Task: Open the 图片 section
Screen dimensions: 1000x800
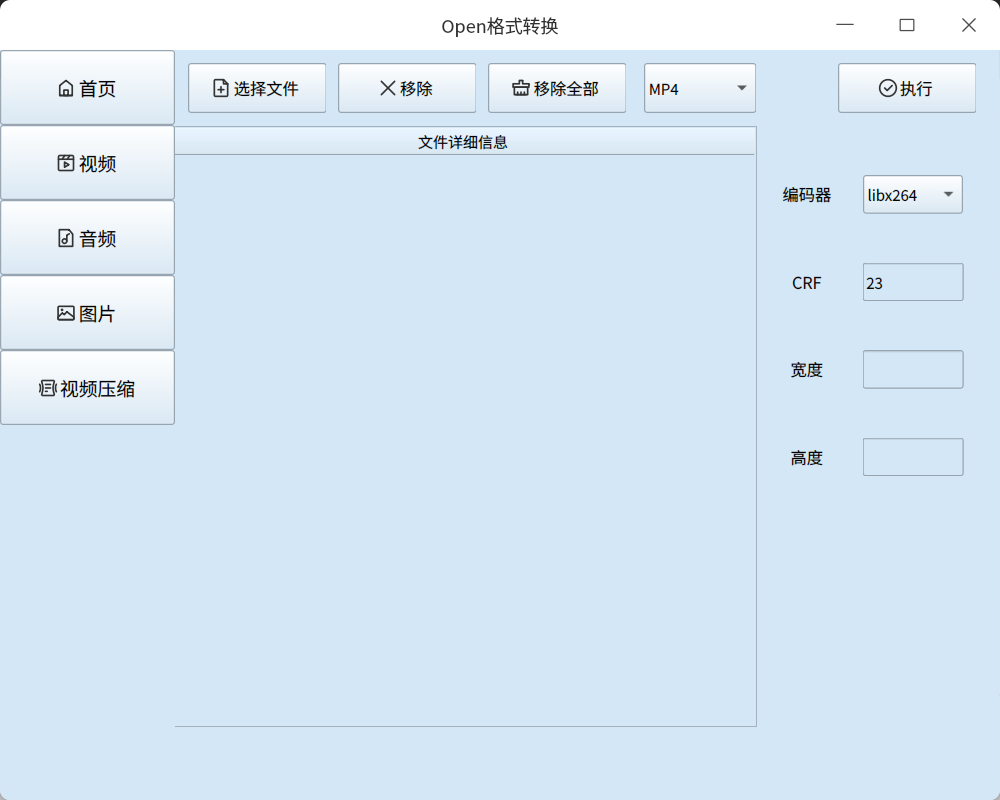Action: click(x=87, y=313)
